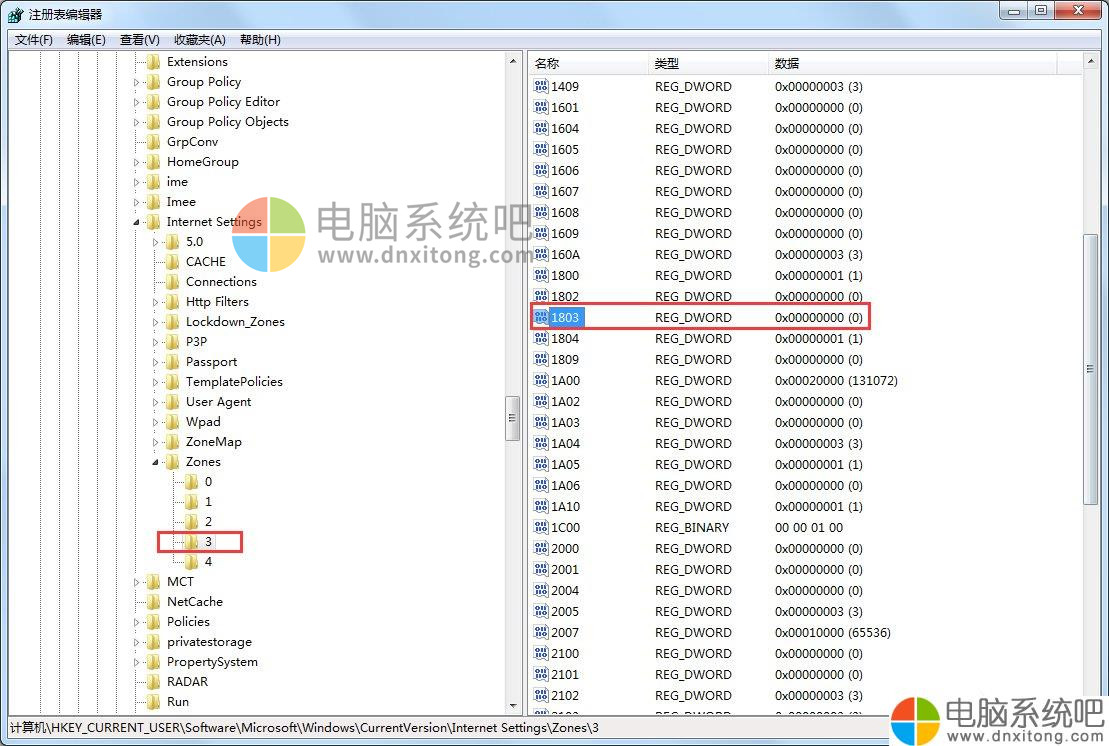1109x746 pixels.
Task: Click the ZoneMap folder icon
Action: tap(172, 442)
